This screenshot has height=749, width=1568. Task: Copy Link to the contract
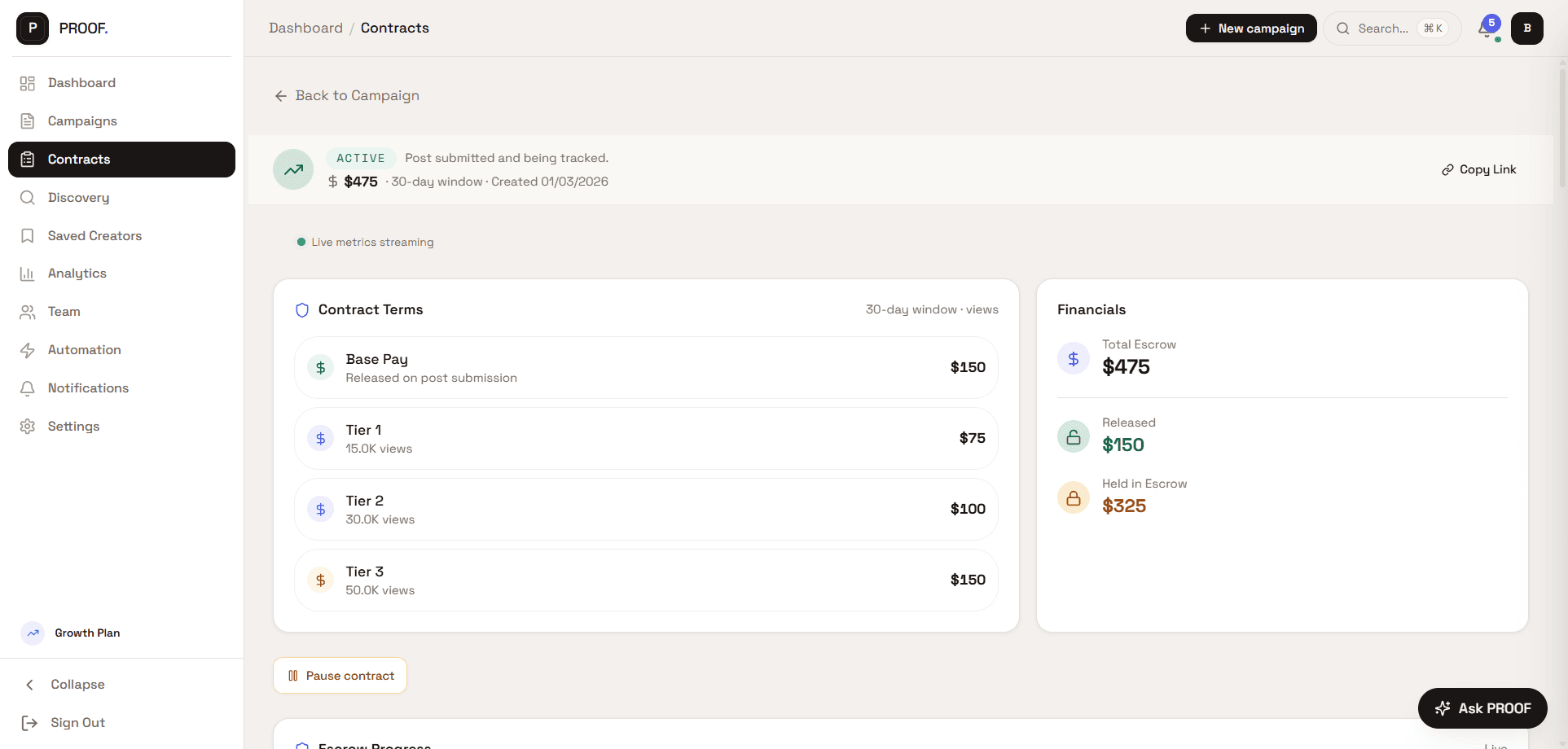pyautogui.click(x=1479, y=169)
